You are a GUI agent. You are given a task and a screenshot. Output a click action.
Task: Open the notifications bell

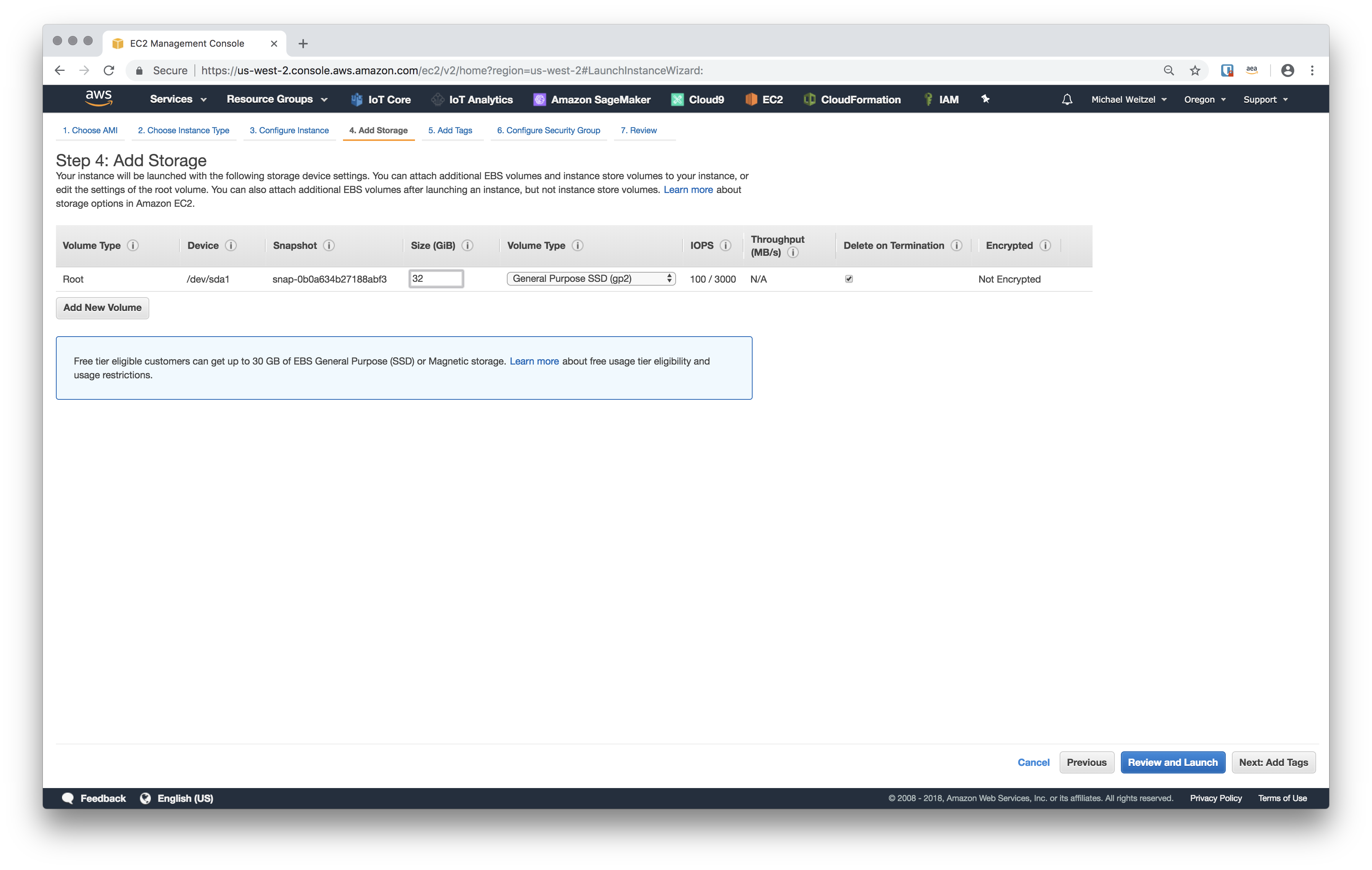[x=1067, y=100]
